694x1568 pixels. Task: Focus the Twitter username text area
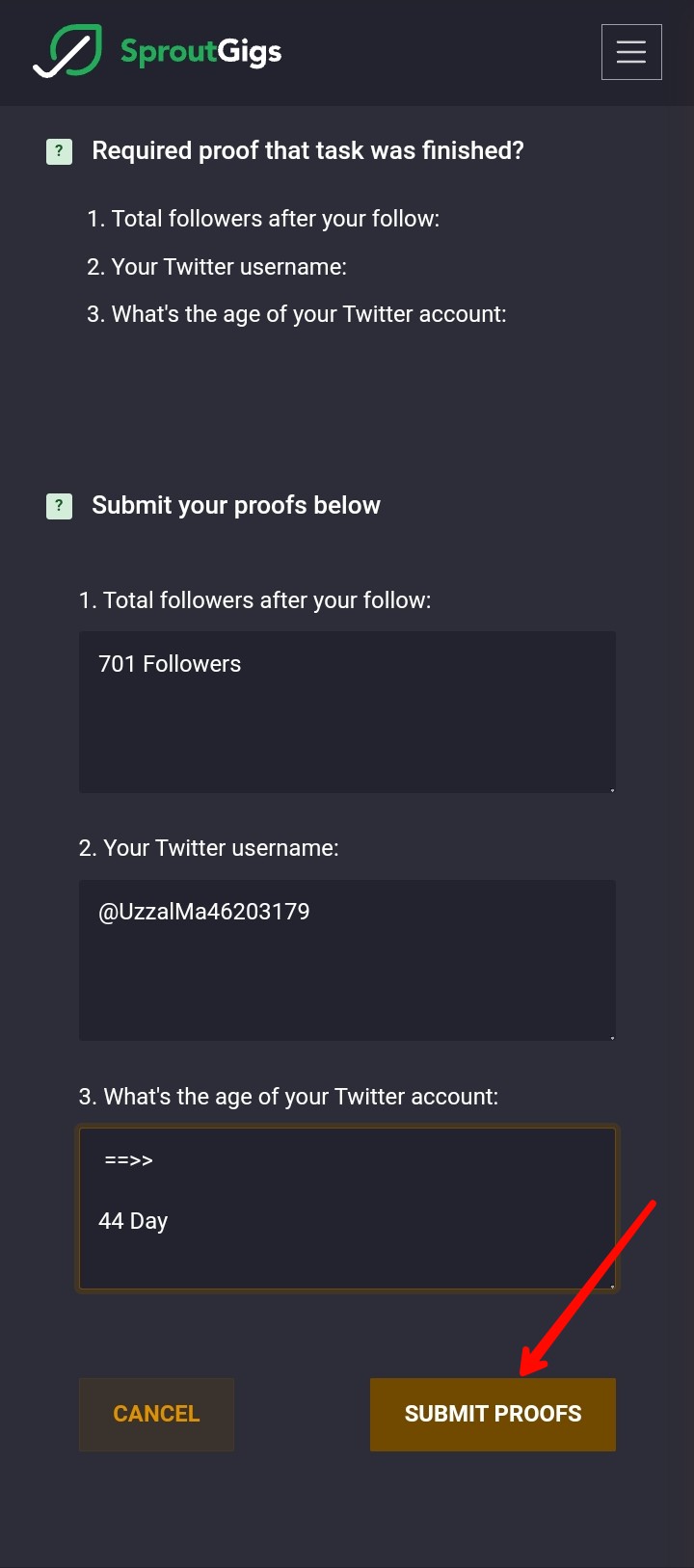[x=347, y=960]
